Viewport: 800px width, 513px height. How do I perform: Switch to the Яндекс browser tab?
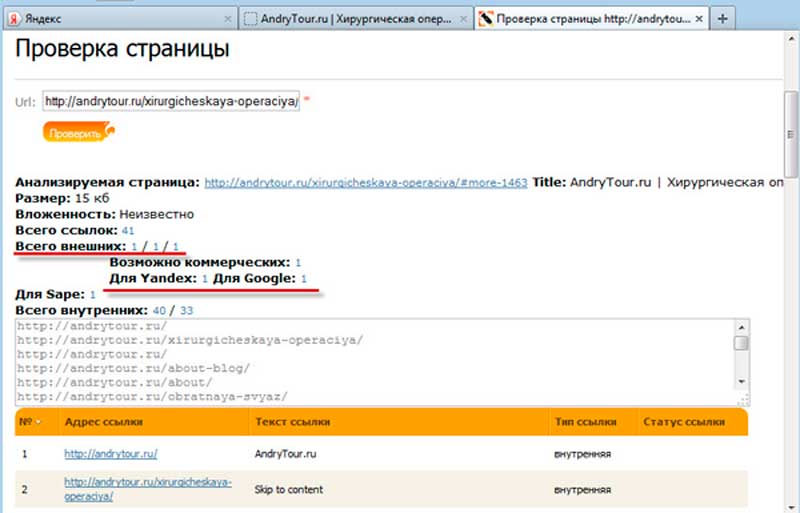pos(120,19)
